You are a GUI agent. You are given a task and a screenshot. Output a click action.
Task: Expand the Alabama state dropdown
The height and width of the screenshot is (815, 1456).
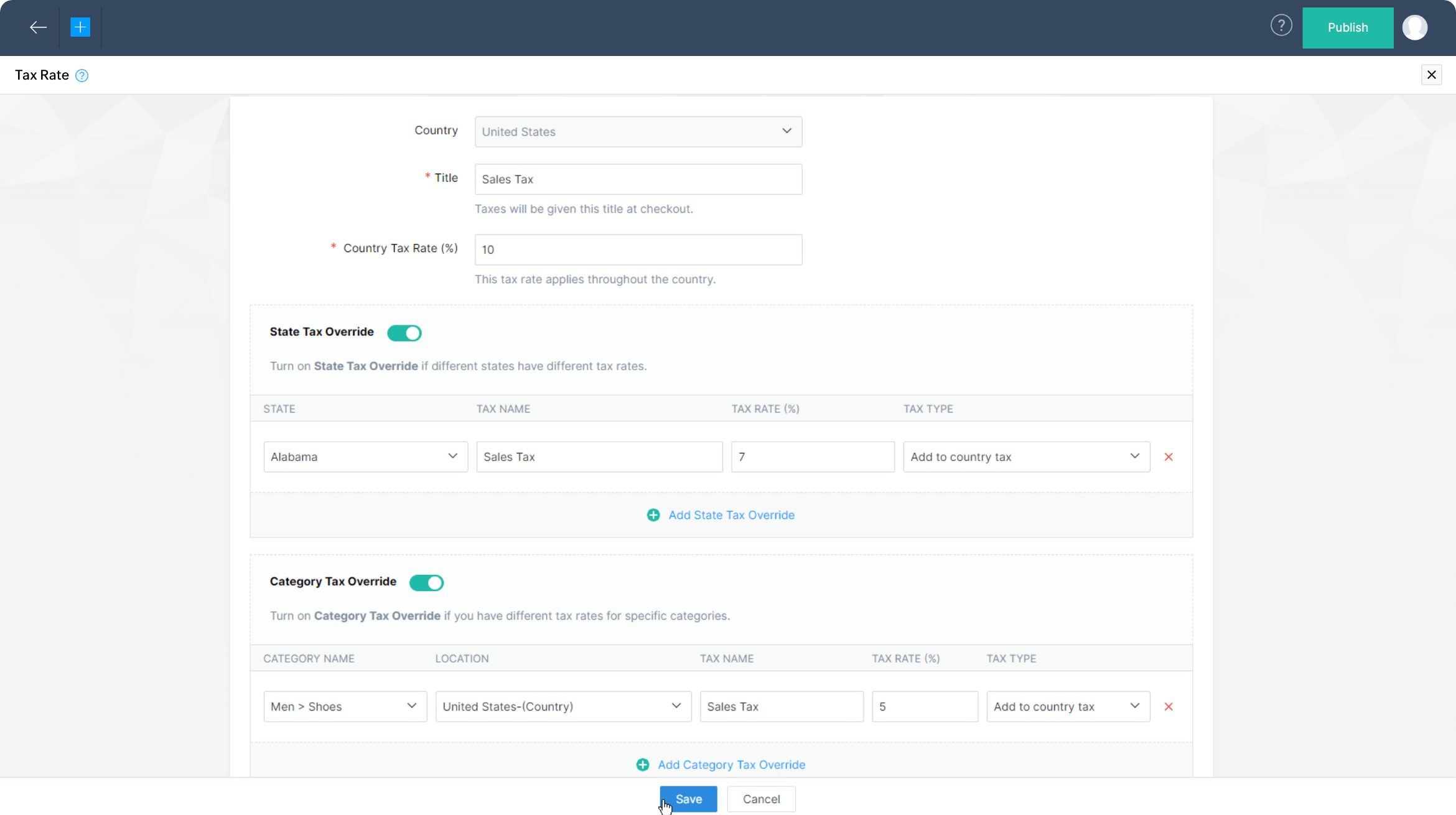pos(365,457)
